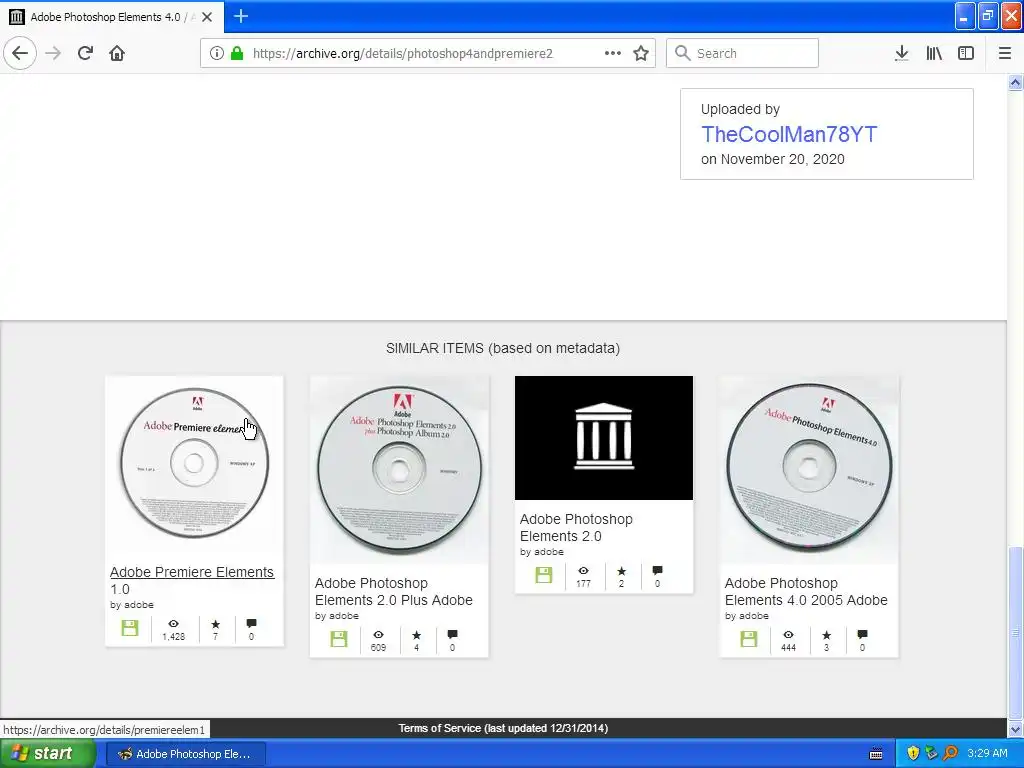
Task: Click the Photoshop Elements 2.0 Plus Album disc thumbnail
Action: (399, 469)
